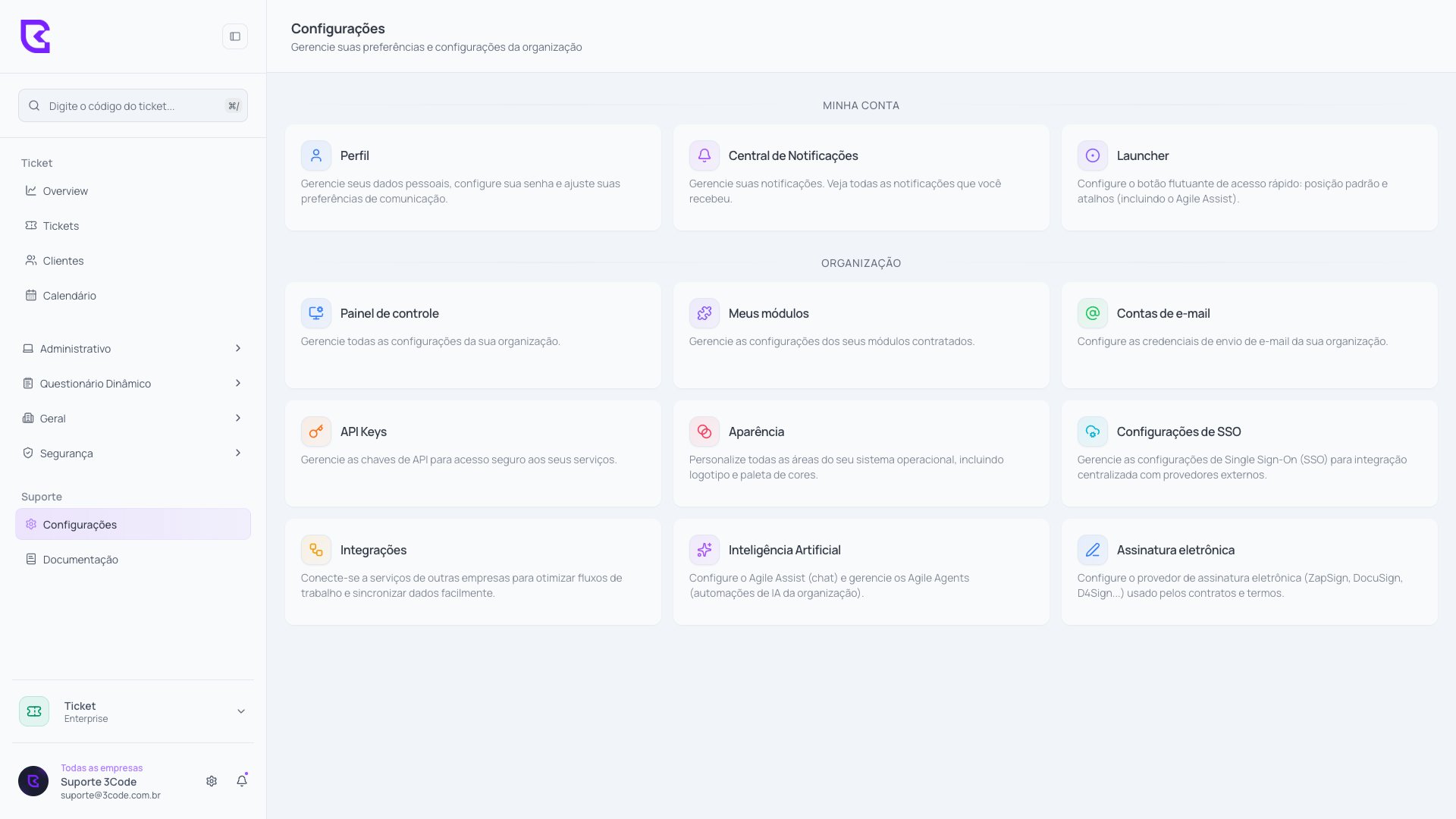1456x819 pixels.
Task: Open the Central de Notificações card title
Action: (793, 155)
